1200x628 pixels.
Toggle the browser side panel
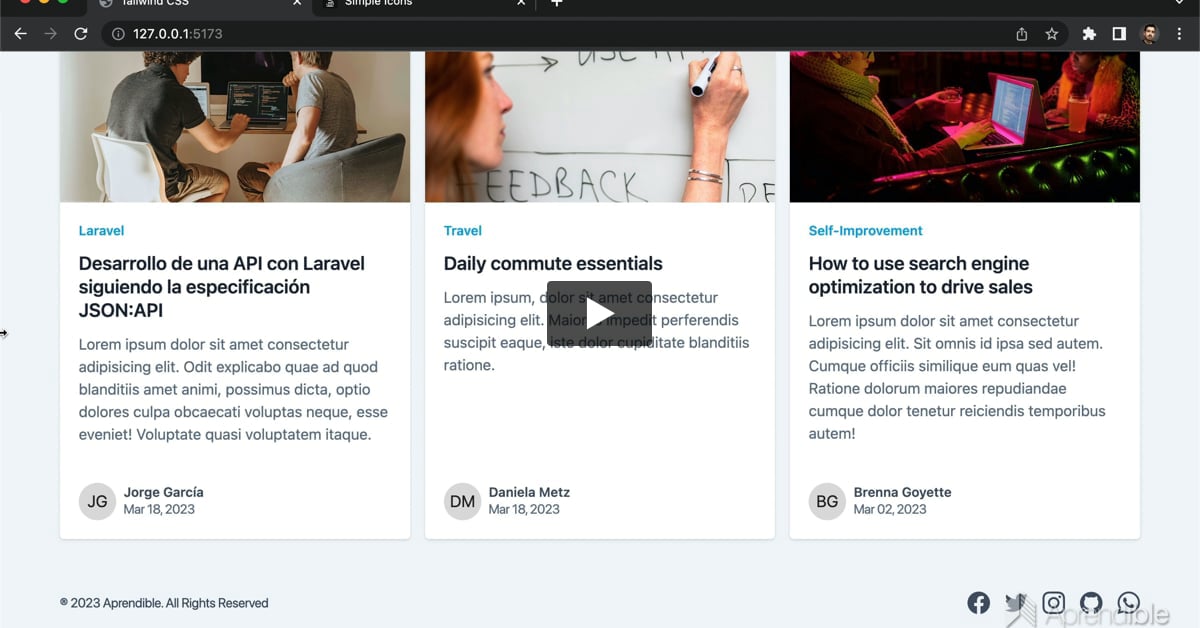(x=1119, y=34)
